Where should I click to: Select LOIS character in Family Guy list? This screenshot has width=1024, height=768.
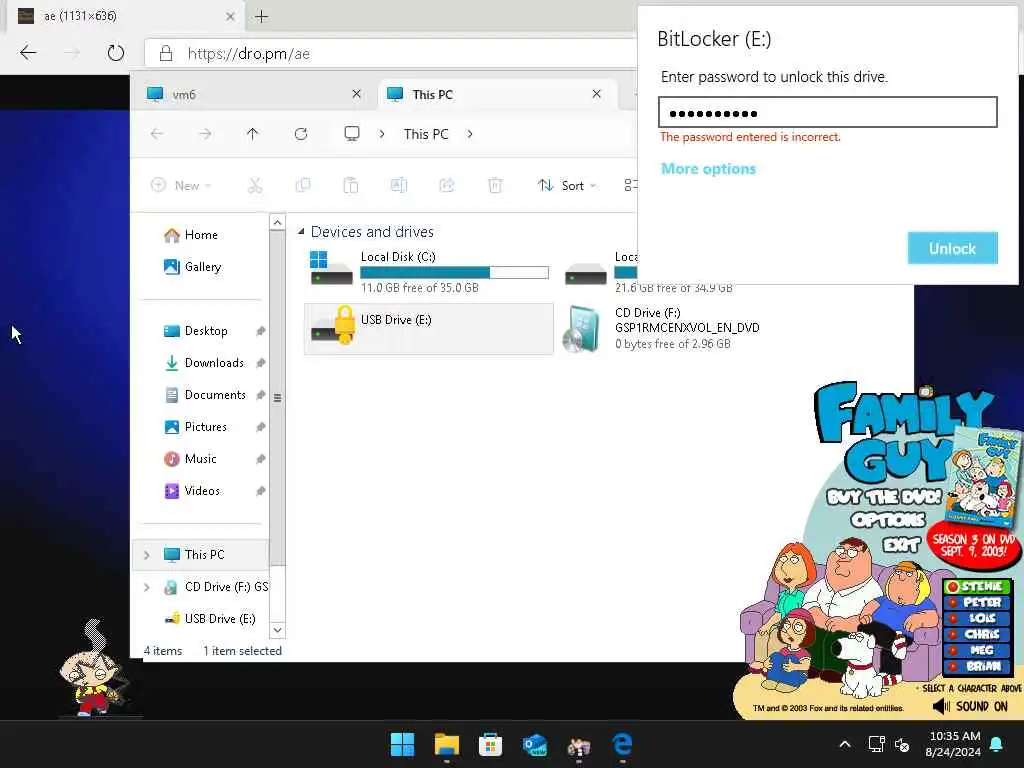(x=976, y=618)
